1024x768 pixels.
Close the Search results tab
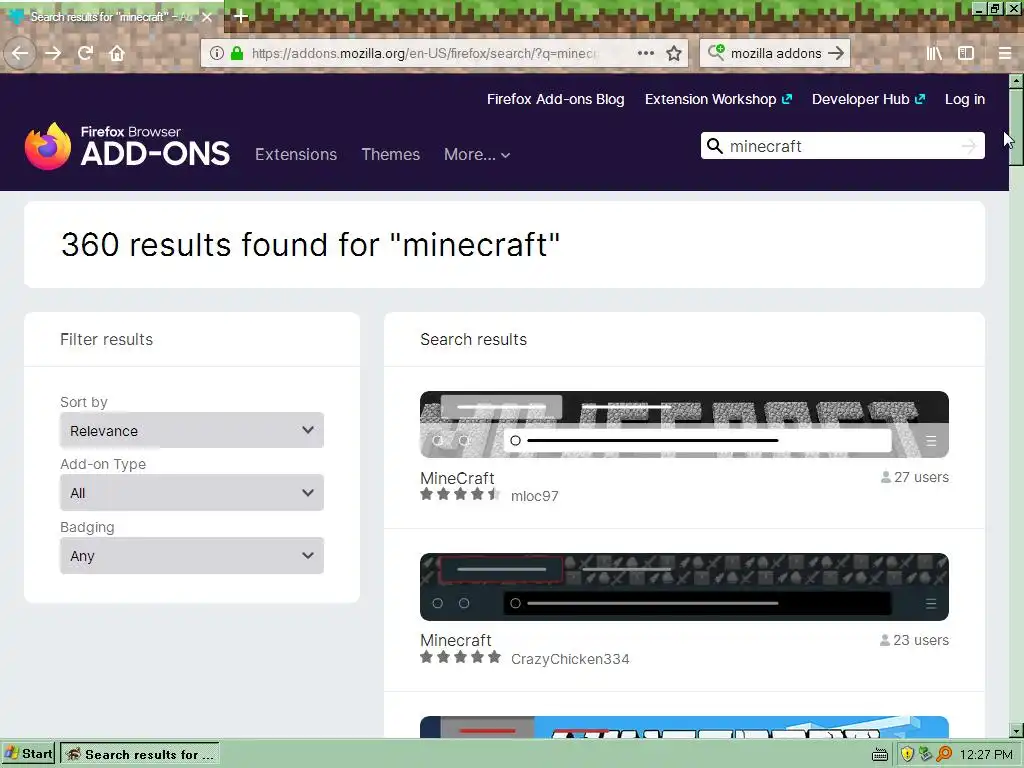coord(207,17)
